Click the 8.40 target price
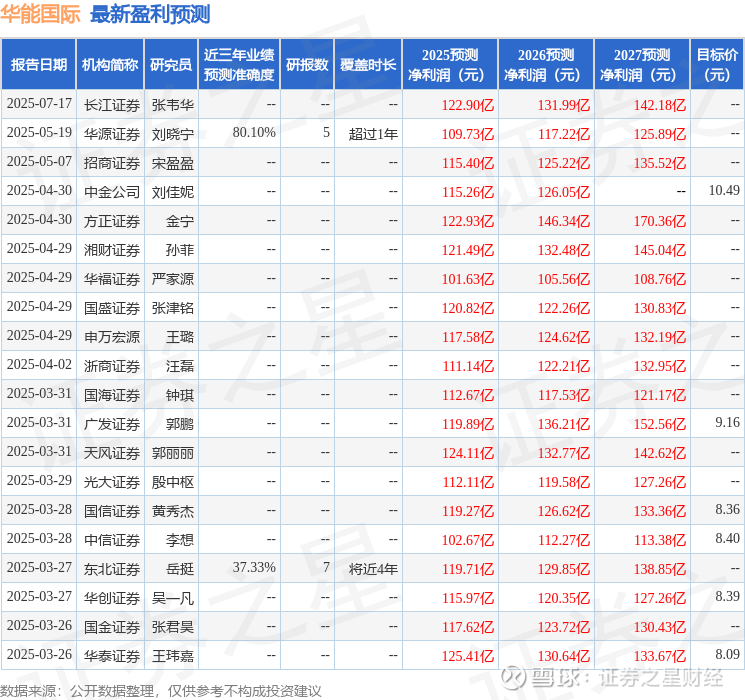Viewport: 745px width, 700px height. [x=727, y=538]
